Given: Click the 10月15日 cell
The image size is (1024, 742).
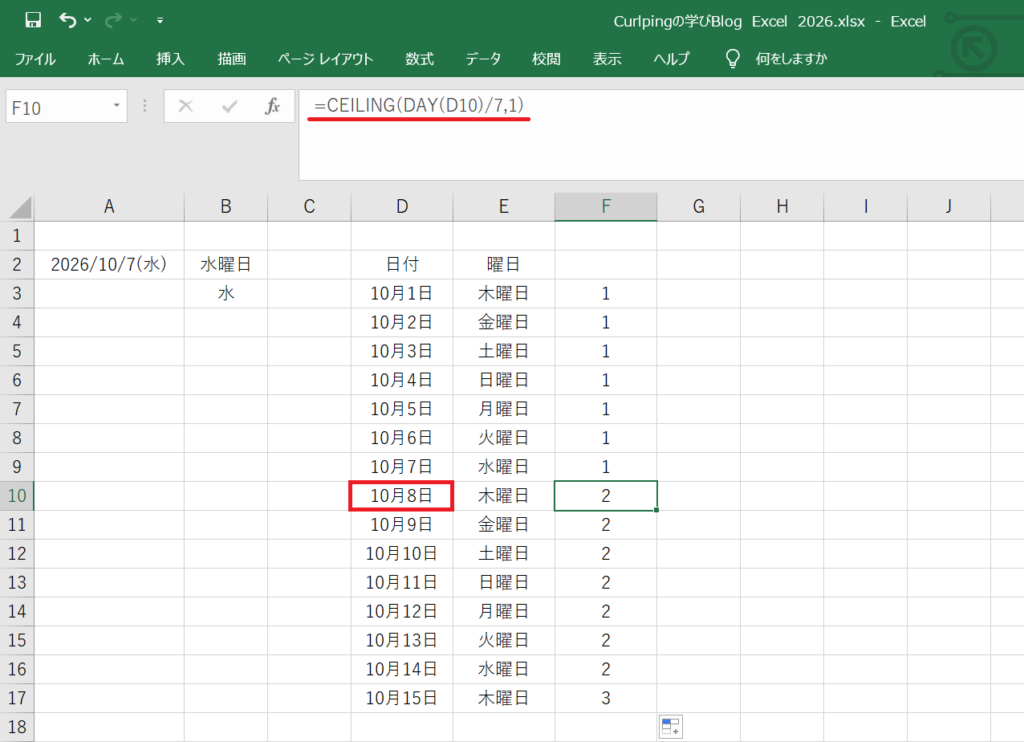Looking at the screenshot, I should tap(402, 698).
